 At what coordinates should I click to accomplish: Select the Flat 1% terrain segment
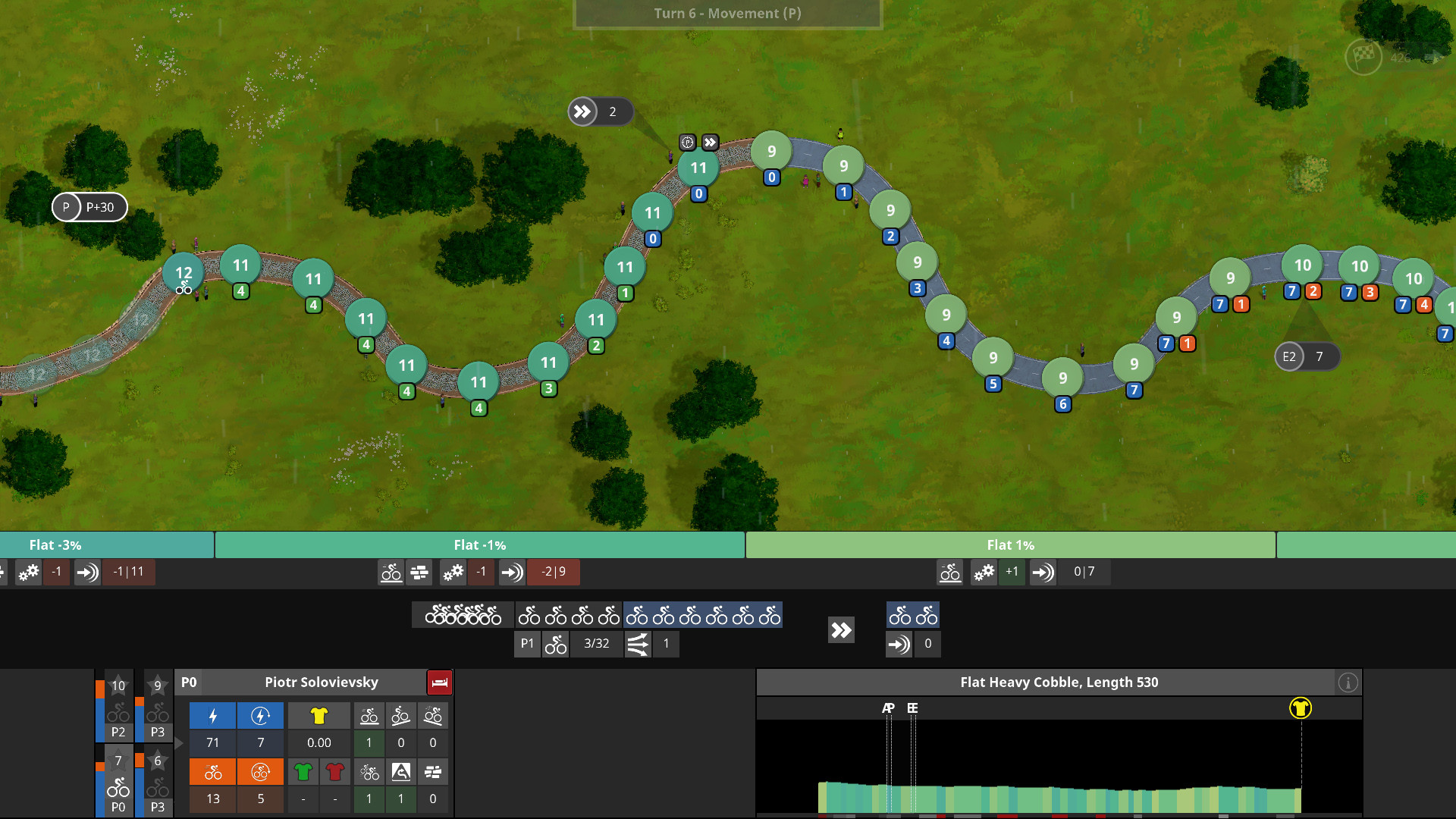[x=1010, y=545]
